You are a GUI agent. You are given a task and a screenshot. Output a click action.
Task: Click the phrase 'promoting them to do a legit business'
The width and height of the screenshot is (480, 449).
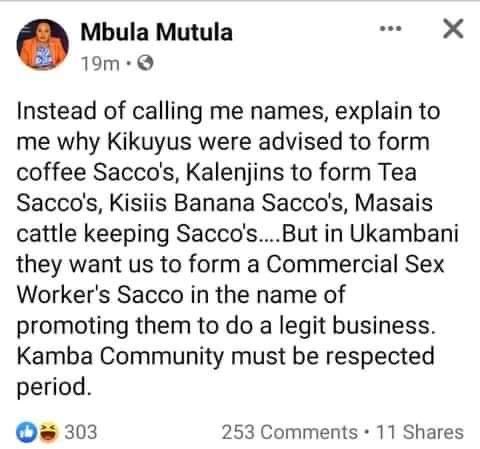[224, 326]
